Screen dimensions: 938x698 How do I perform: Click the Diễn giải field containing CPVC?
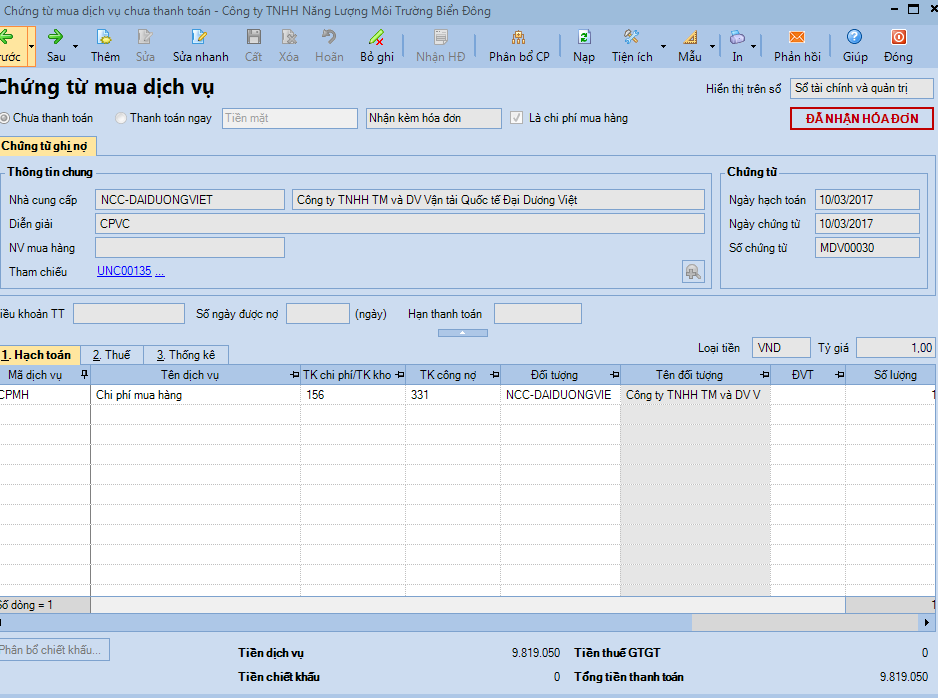400,224
